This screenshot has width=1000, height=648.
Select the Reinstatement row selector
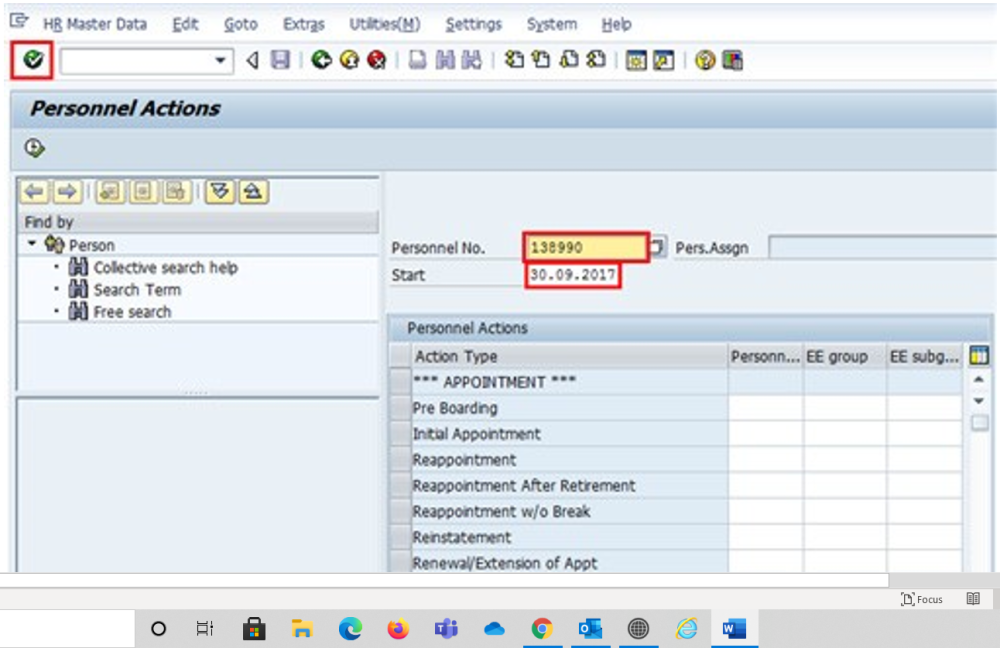click(x=400, y=538)
